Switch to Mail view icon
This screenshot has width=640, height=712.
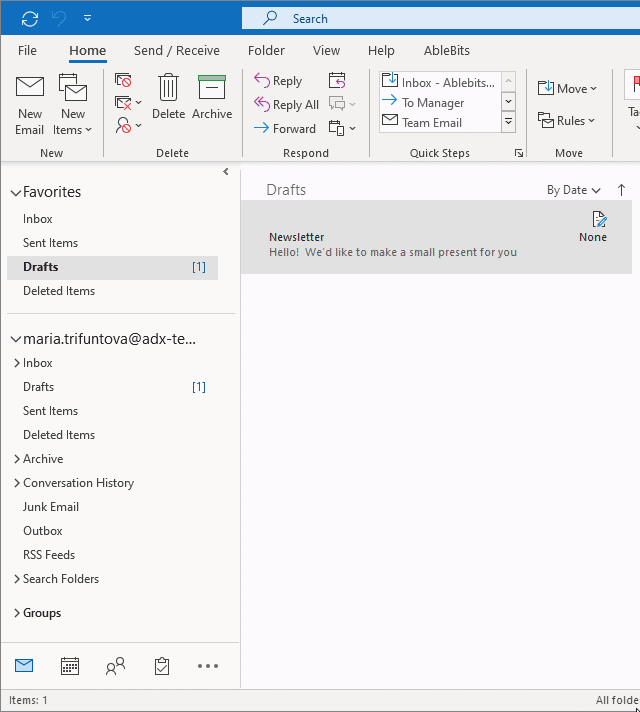24,666
